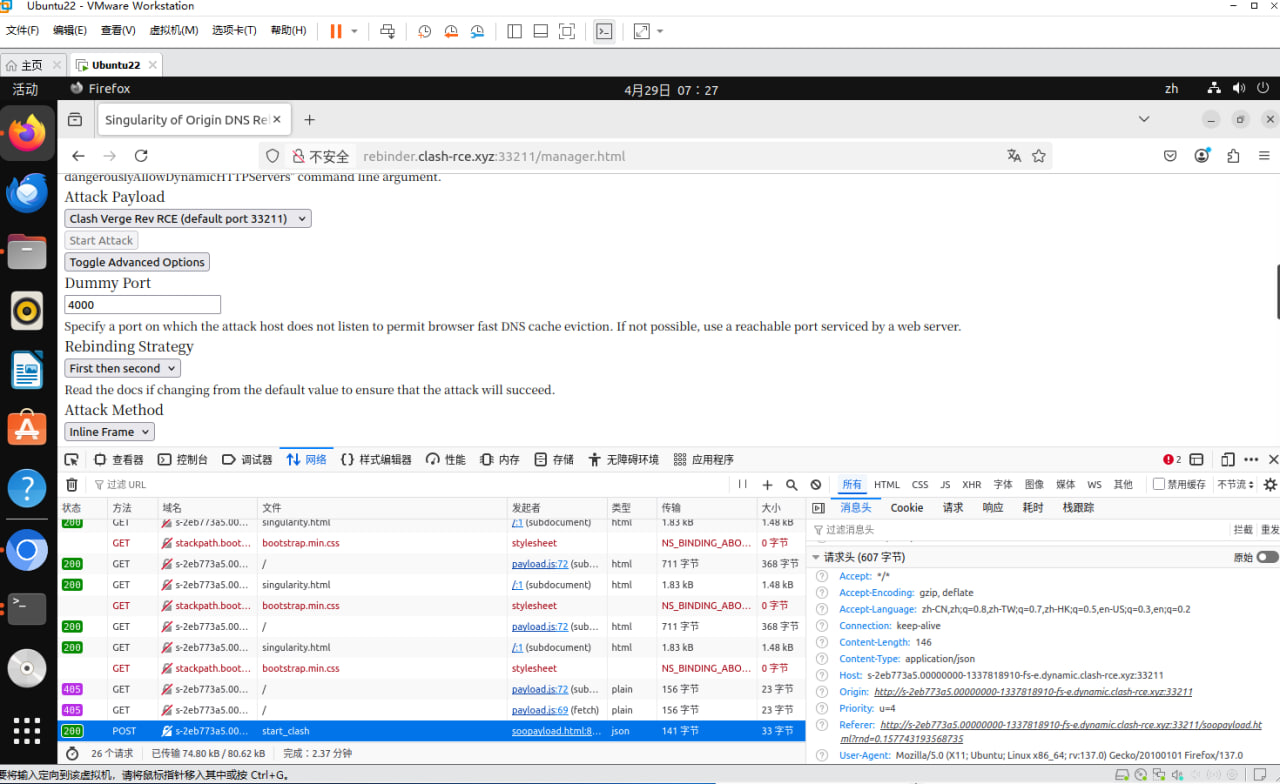Image resolution: width=1280 pixels, height=784 pixels.
Task: Show Applications grid in the dock
Action: [27, 729]
